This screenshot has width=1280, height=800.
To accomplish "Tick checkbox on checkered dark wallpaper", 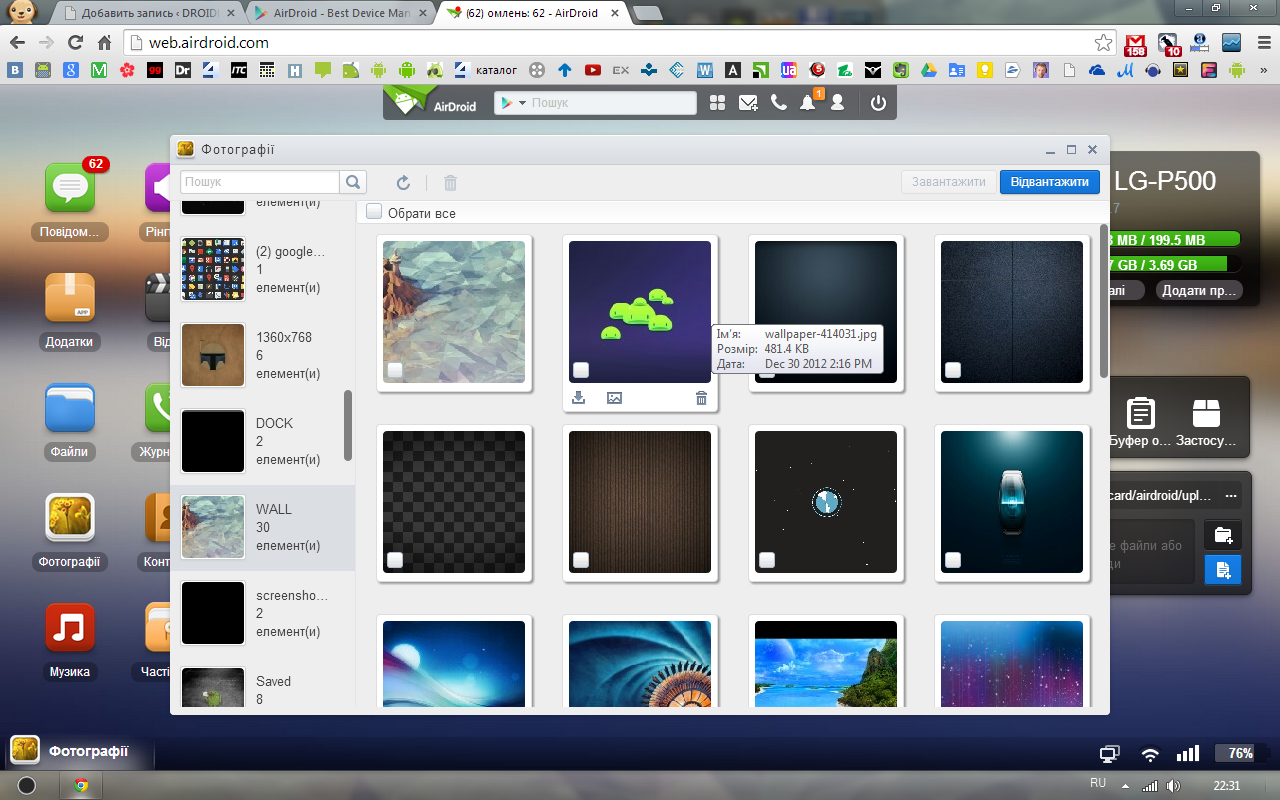I will coord(395,560).
